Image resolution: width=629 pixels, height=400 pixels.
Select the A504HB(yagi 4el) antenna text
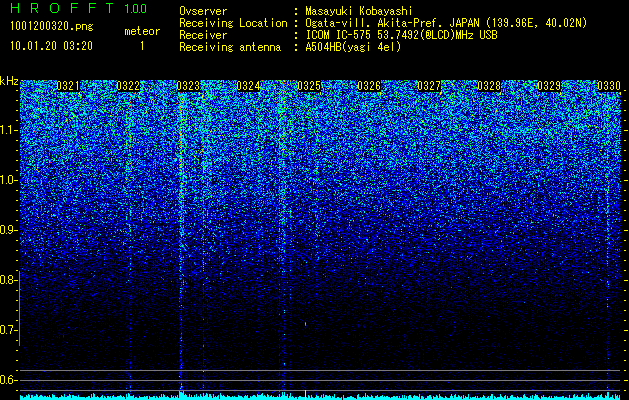(x=353, y=47)
